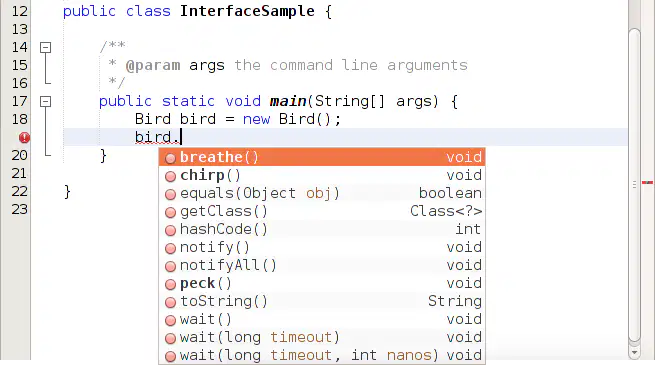Click the vertical scrollbar thumb of editor
Image resolution: width=655 pixels, height=365 pixels.
[635, 185]
